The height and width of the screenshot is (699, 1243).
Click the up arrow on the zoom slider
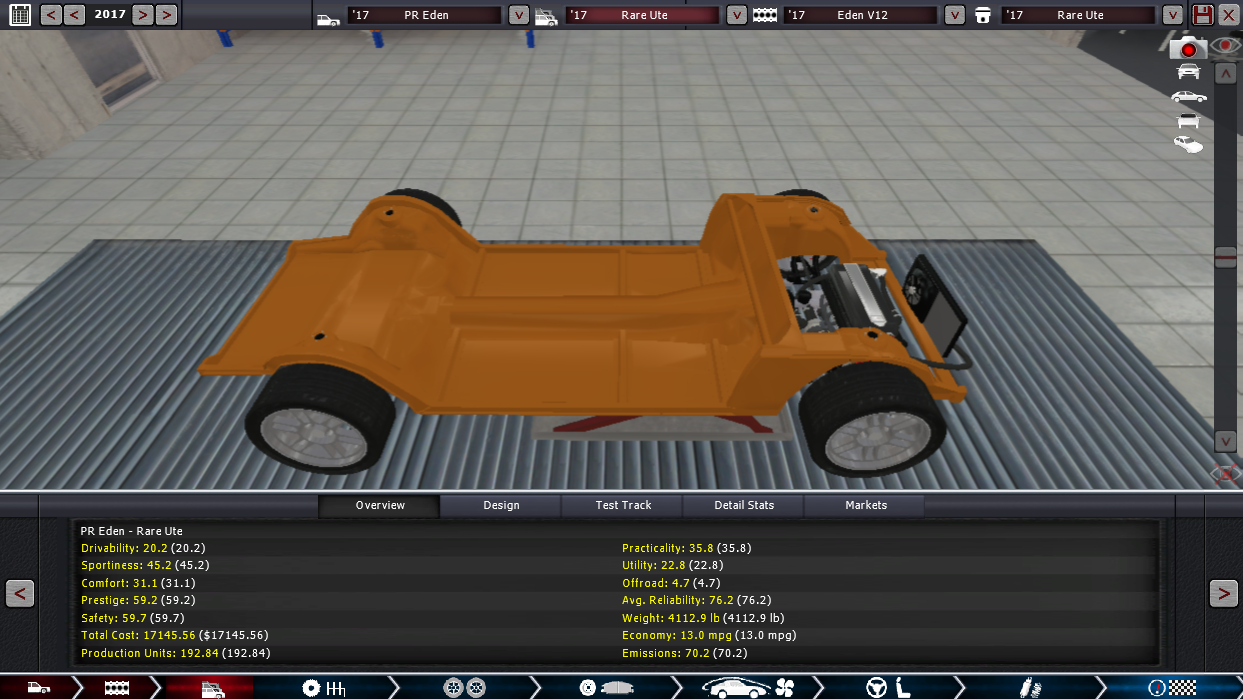click(1226, 73)
